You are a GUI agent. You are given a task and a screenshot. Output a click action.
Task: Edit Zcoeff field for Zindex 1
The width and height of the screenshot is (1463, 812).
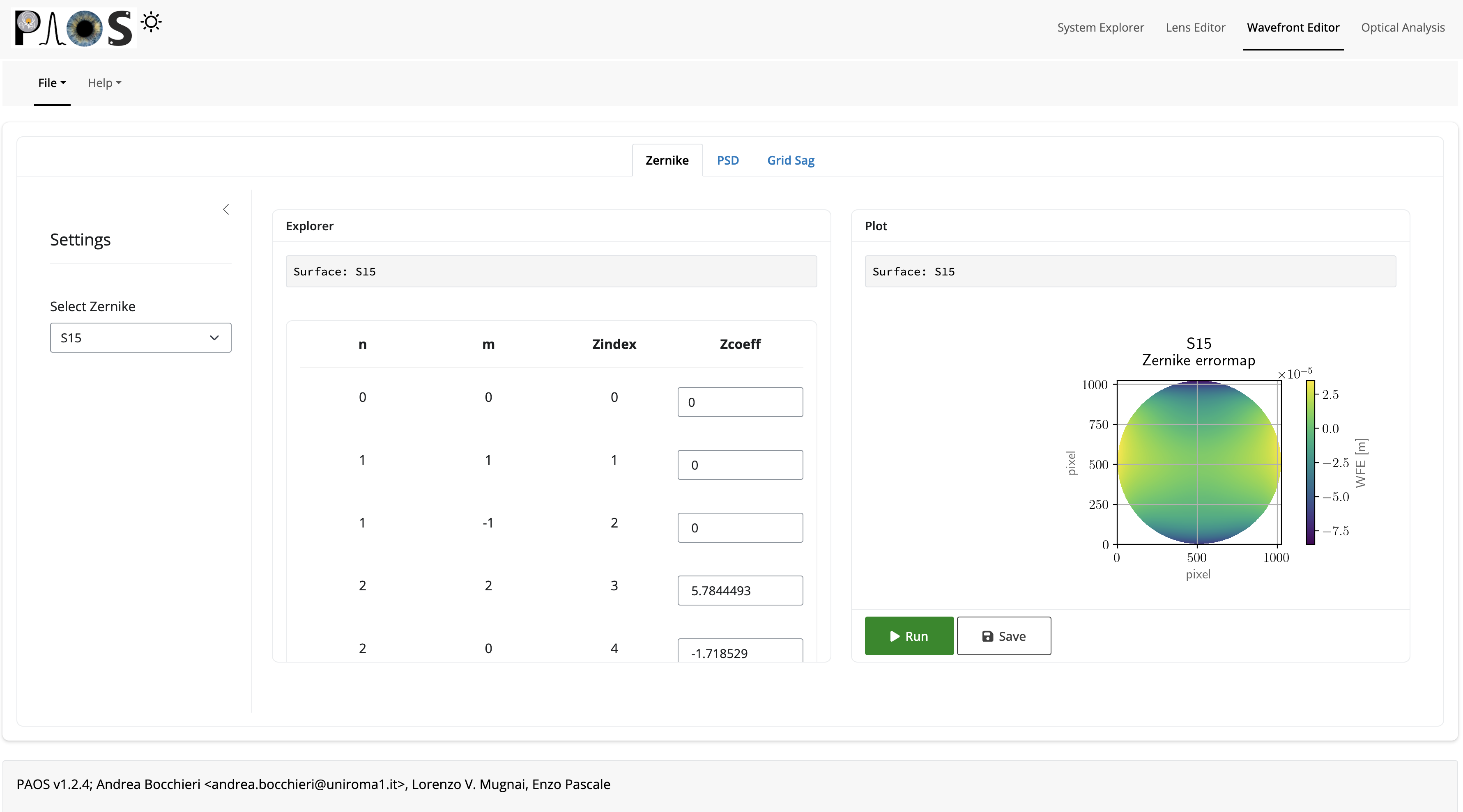740,465
